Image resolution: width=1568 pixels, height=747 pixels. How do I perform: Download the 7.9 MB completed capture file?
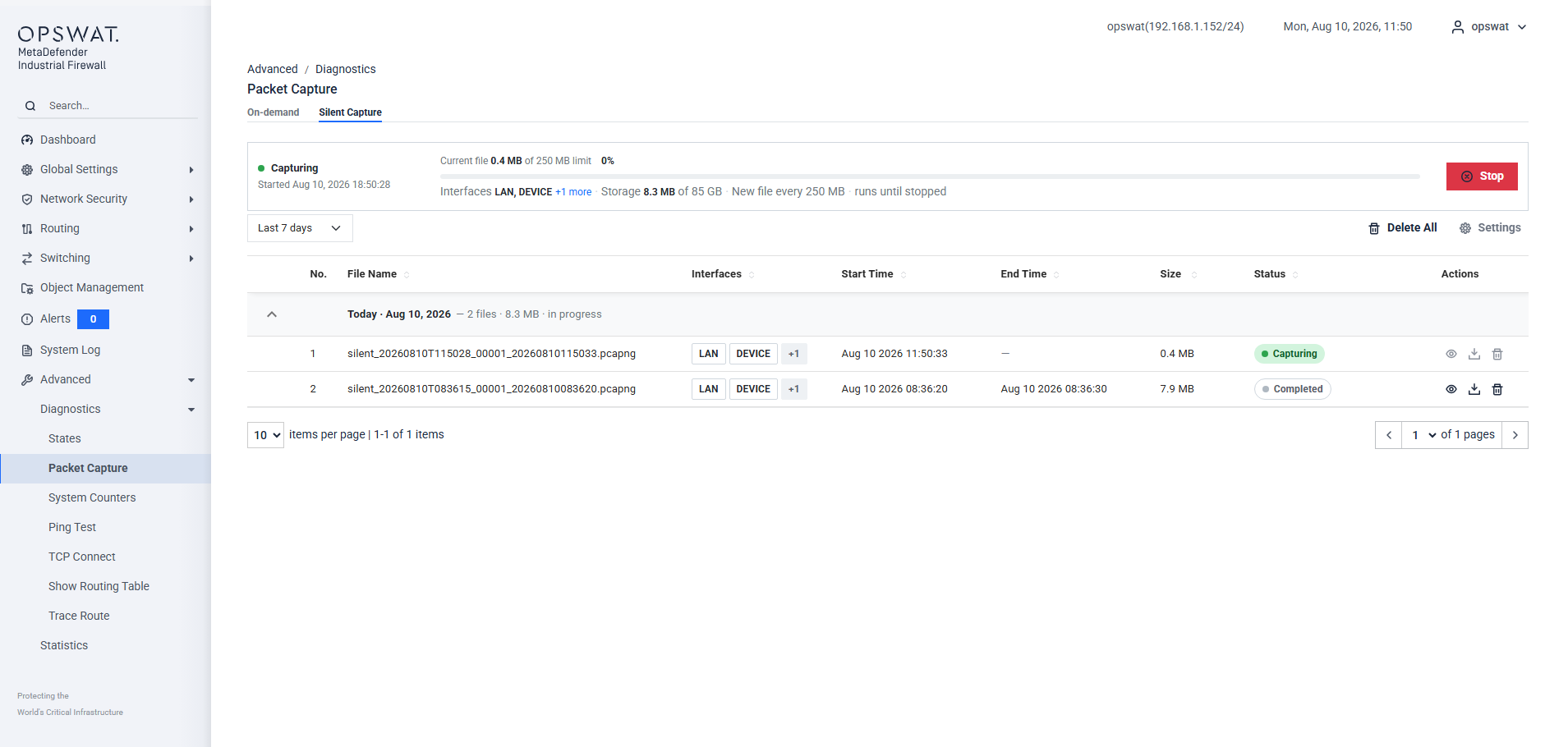coord(1474,389)
